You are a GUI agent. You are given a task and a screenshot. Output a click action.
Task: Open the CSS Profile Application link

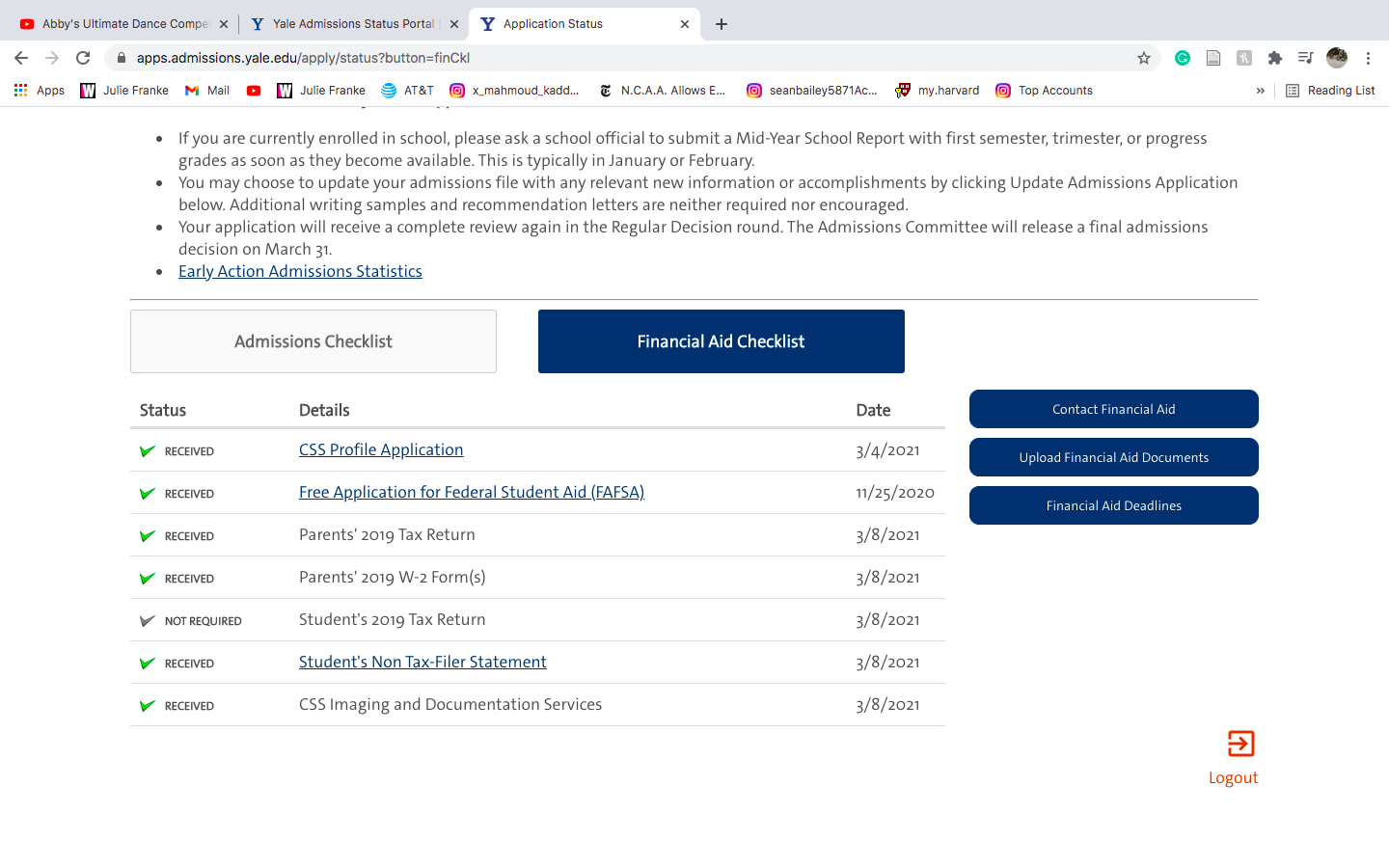381,449
